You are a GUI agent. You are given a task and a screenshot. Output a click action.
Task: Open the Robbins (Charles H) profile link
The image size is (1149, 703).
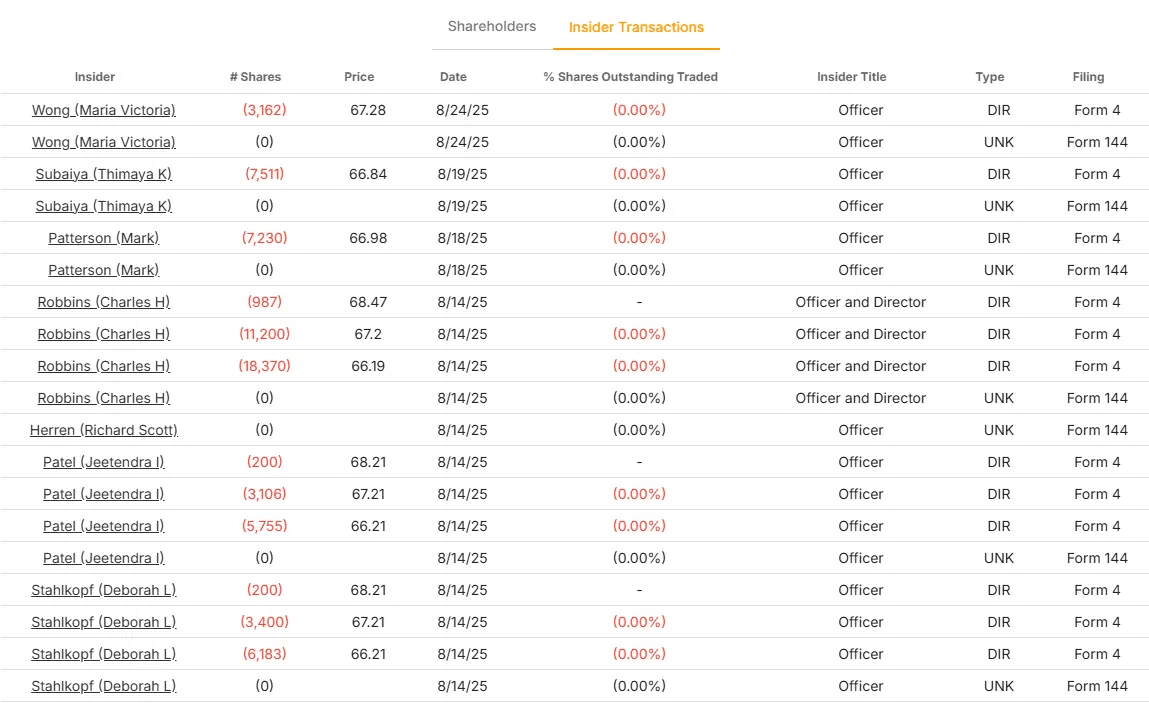(x=103, y=302)
